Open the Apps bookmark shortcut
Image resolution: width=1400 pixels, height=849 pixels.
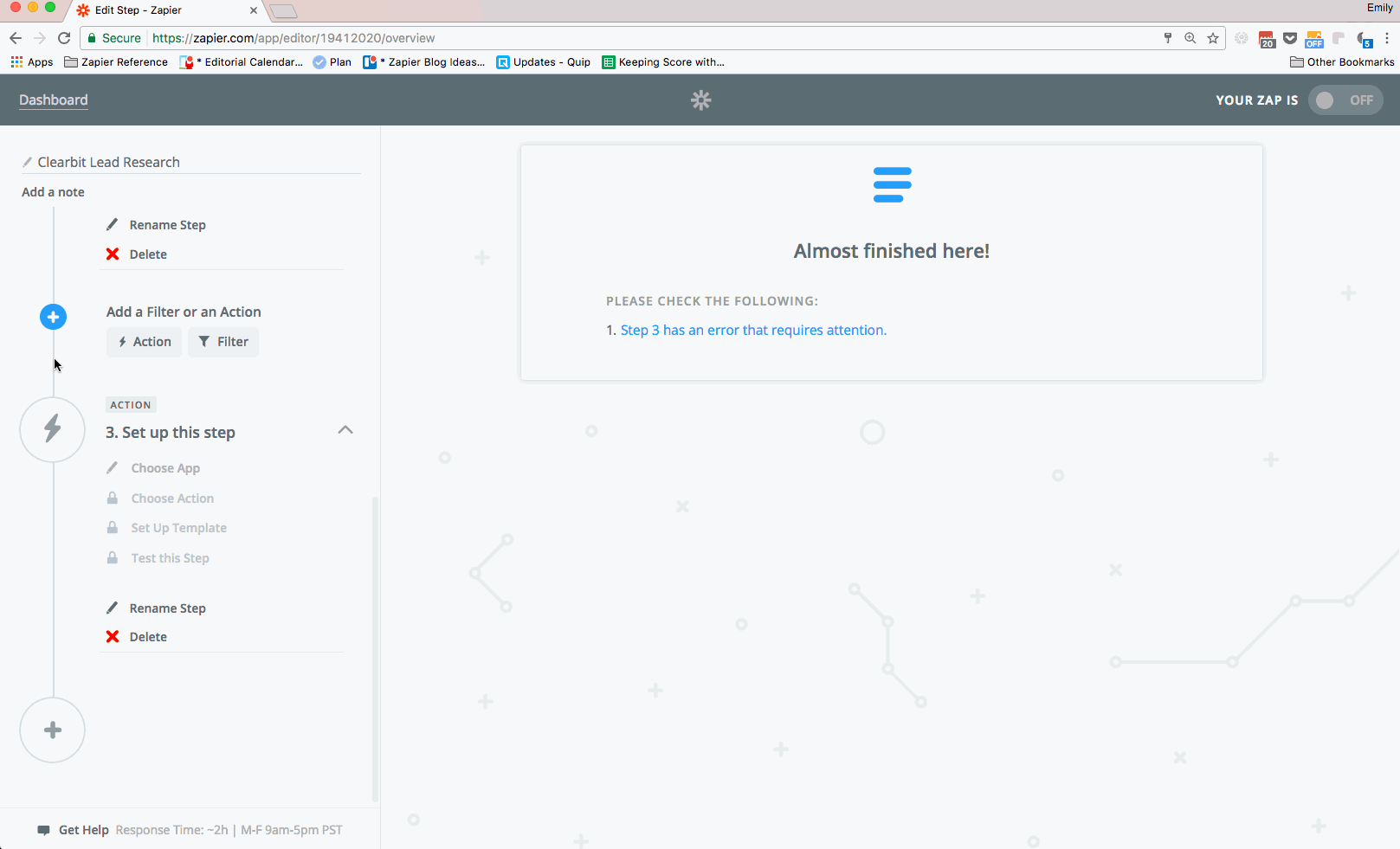(x=32, y=62)
